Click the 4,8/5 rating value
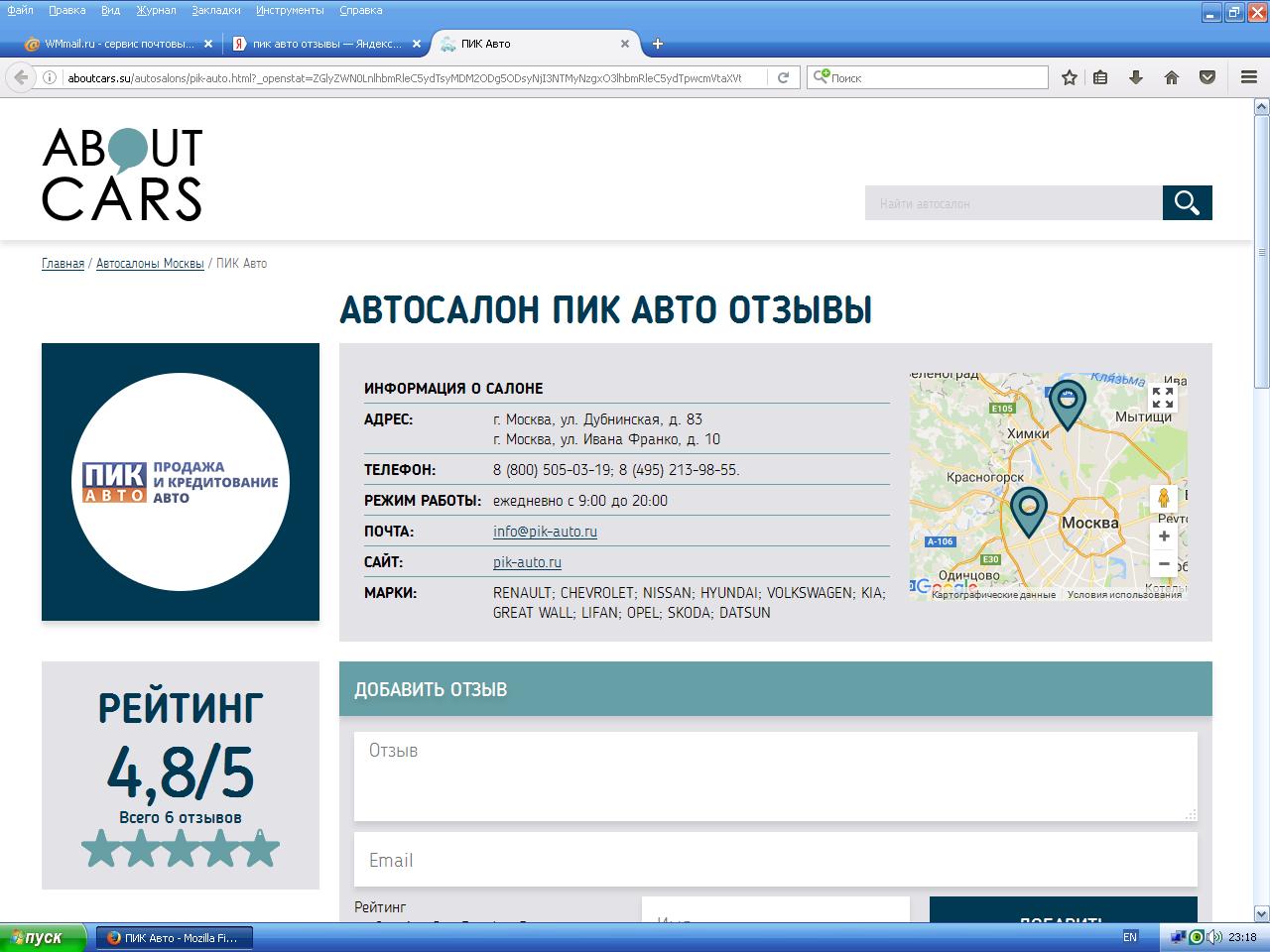Viewport: 1270px width, 952px height. (181, 773)
